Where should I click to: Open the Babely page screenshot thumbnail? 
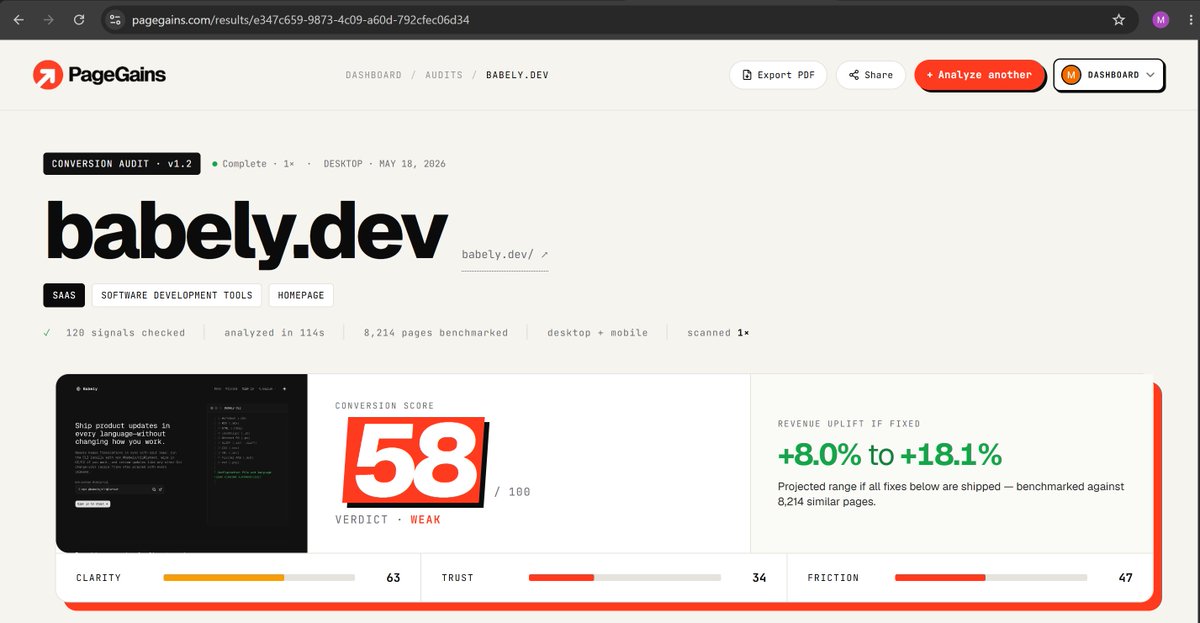coord(182,463)
